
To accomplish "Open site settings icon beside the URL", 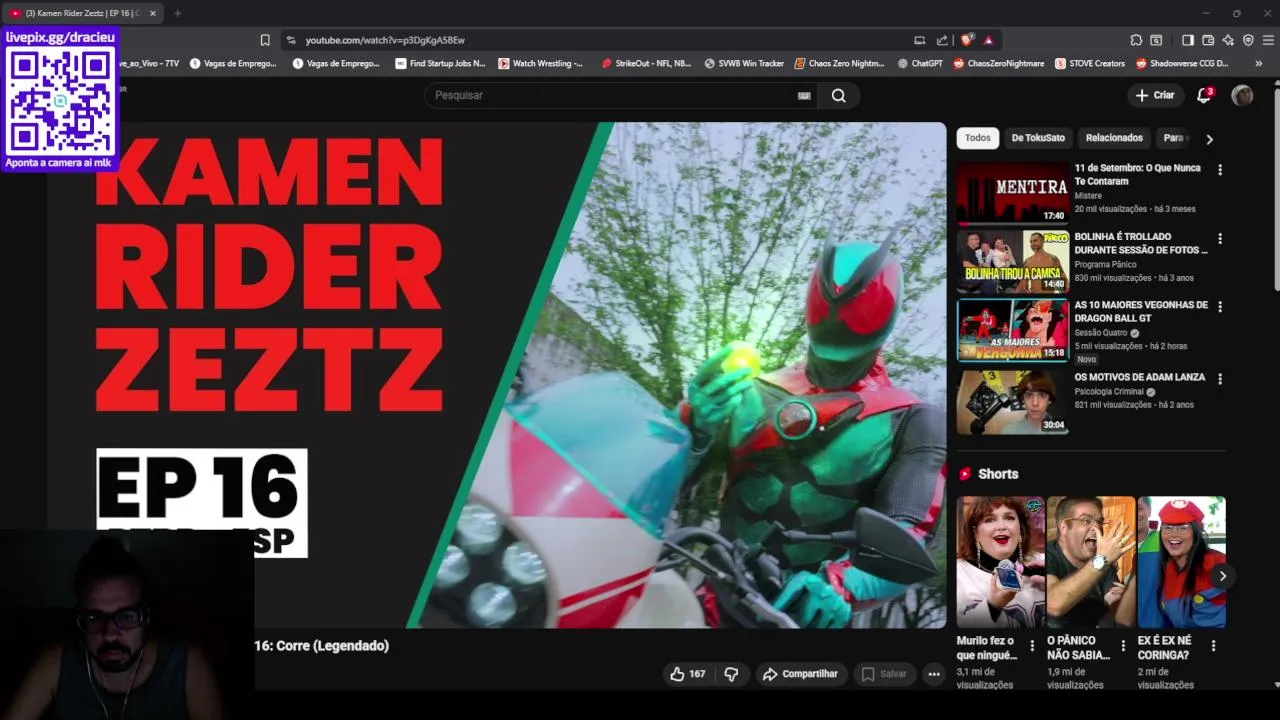I will coord(291,40).
